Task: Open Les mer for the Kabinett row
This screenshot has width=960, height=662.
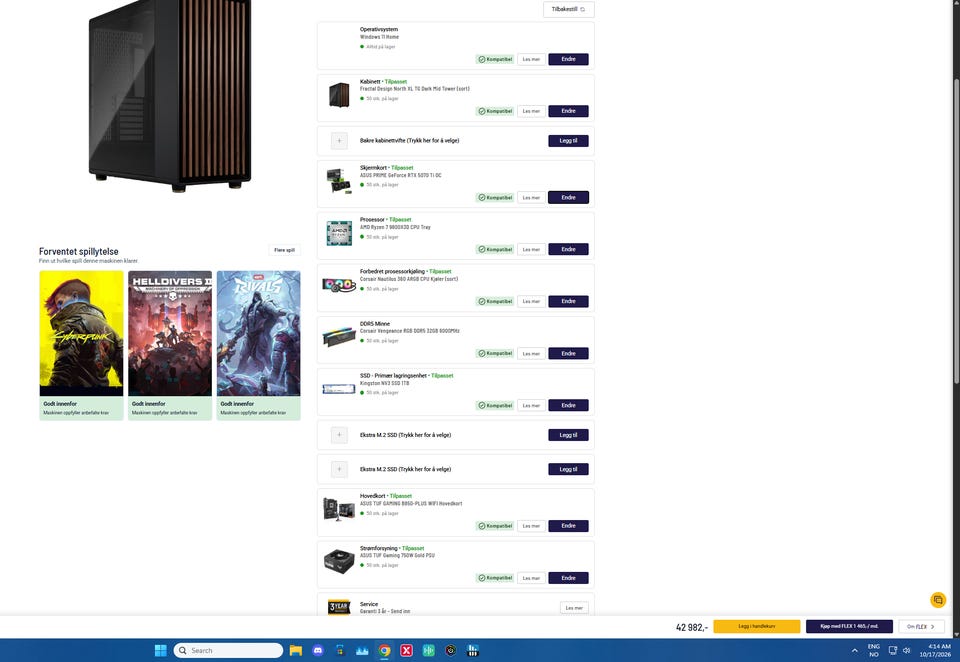Action: (531, 111)
